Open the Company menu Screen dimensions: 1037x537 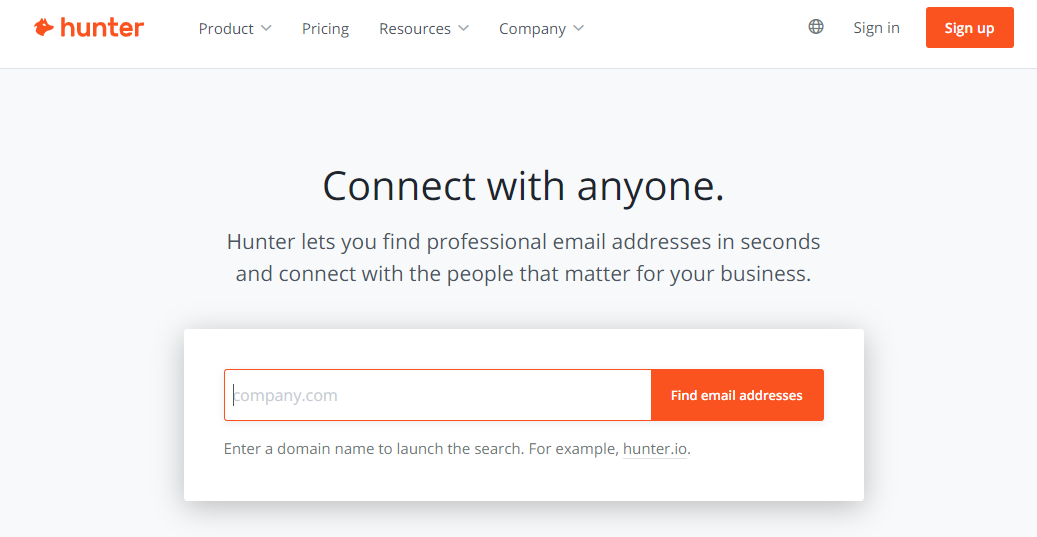pyautogui.click(x=532, y=28)
